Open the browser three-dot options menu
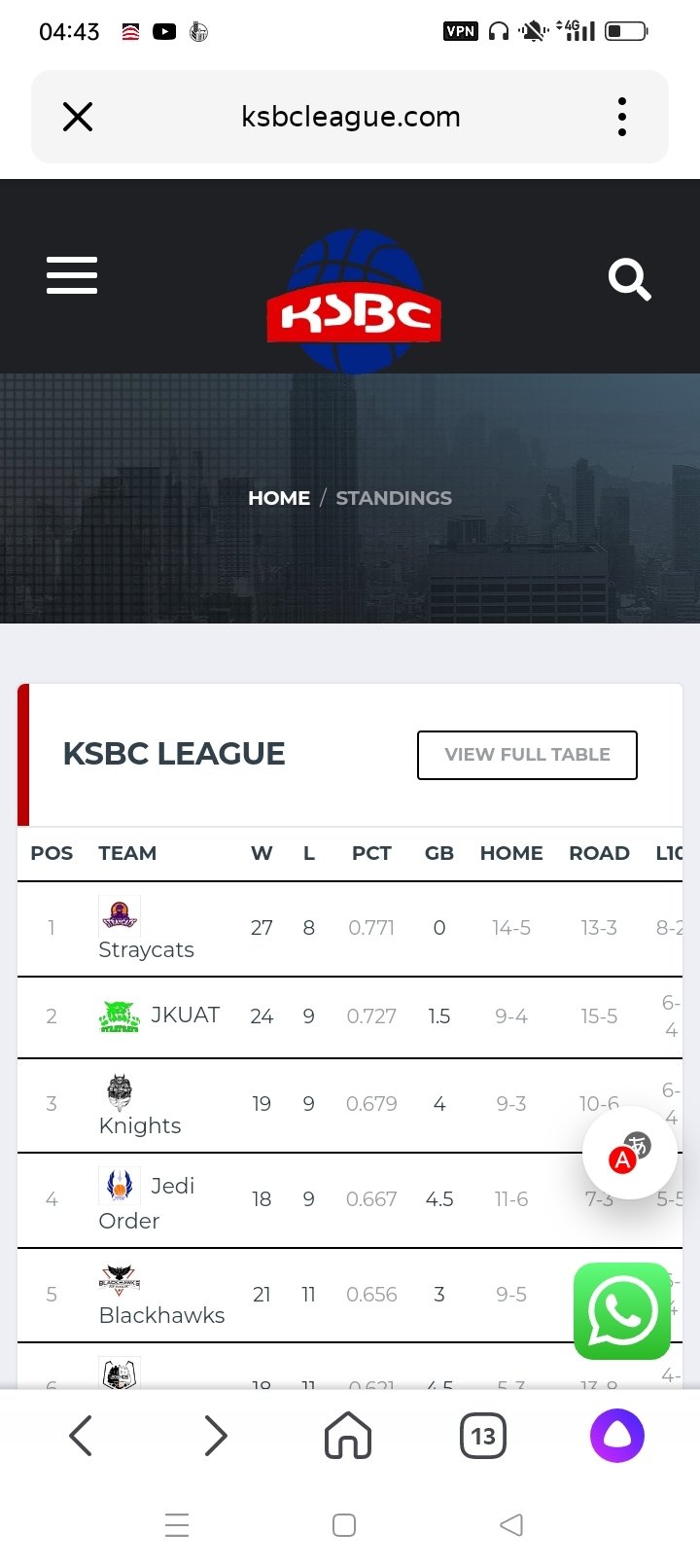 622,117
